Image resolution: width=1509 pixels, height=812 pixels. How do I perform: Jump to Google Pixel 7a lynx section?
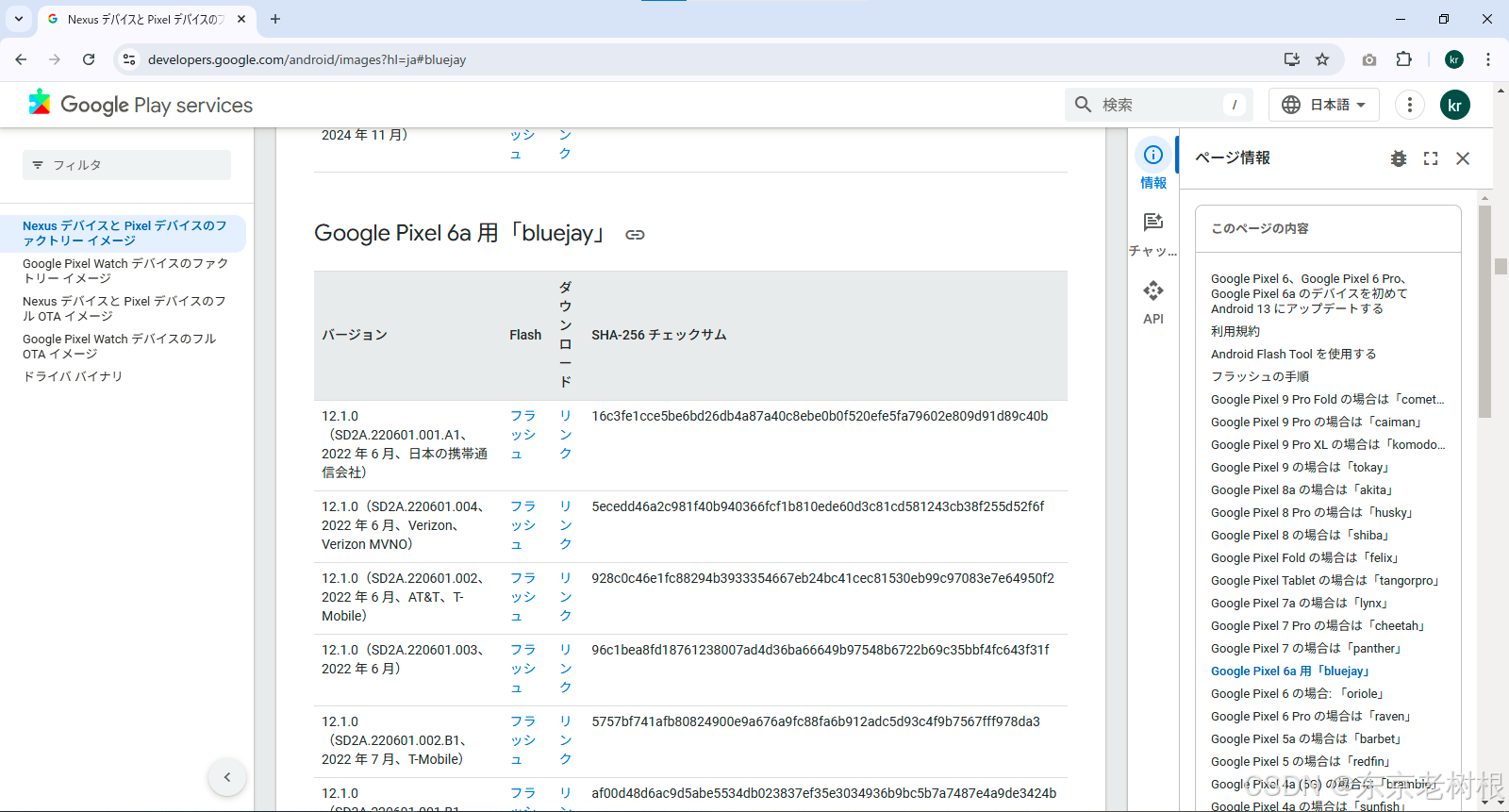click(x=1300, y=603)
